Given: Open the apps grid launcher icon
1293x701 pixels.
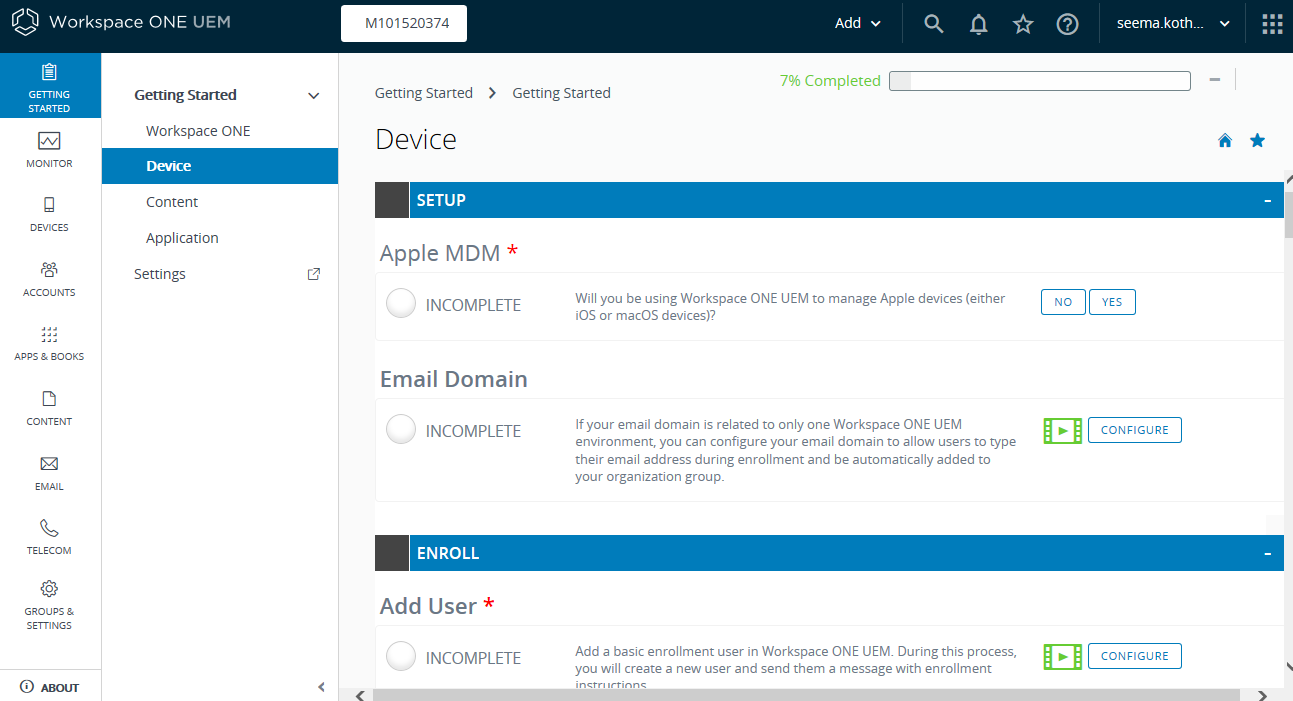Looking at the screenshot, I should pos(1272,24).
